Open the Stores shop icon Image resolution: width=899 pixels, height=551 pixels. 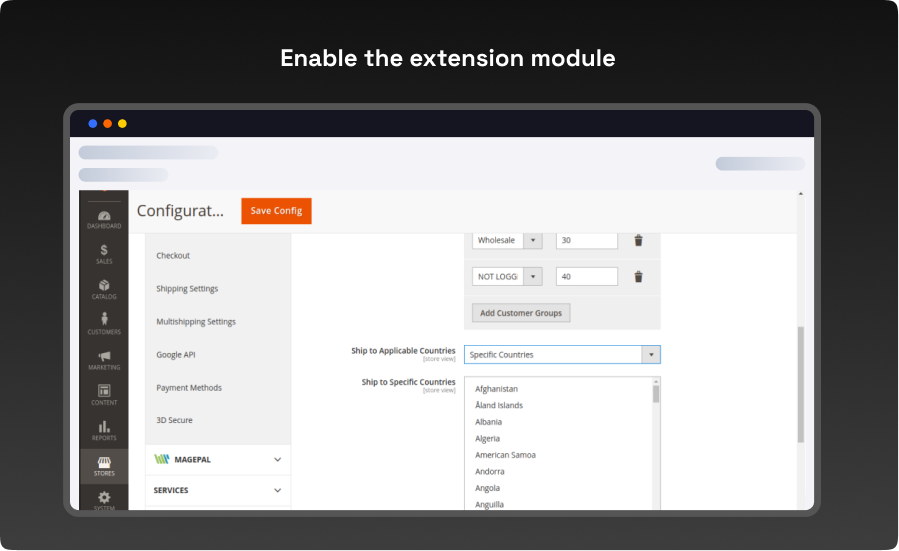pos(104,464)
